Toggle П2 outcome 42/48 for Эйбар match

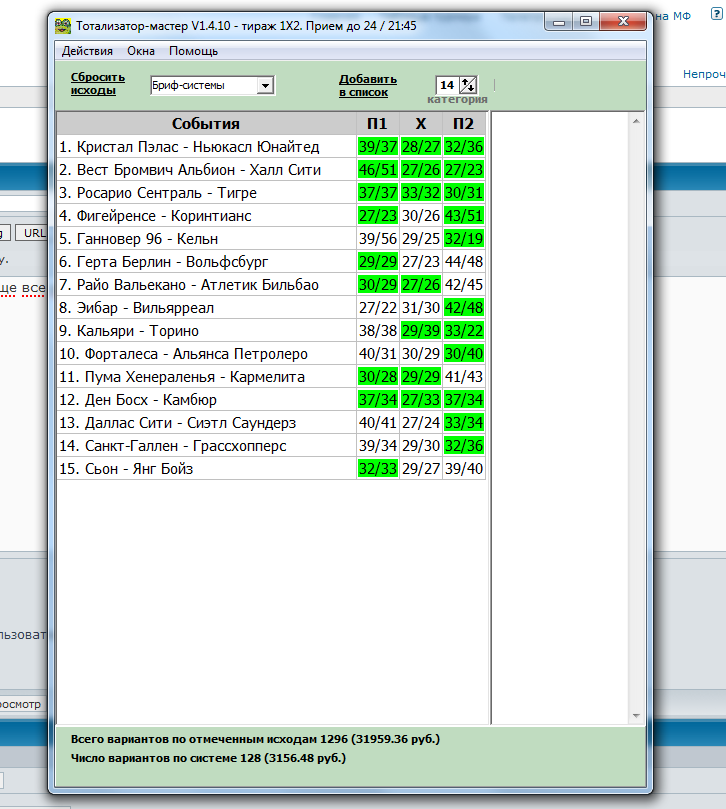coord(464,308)
